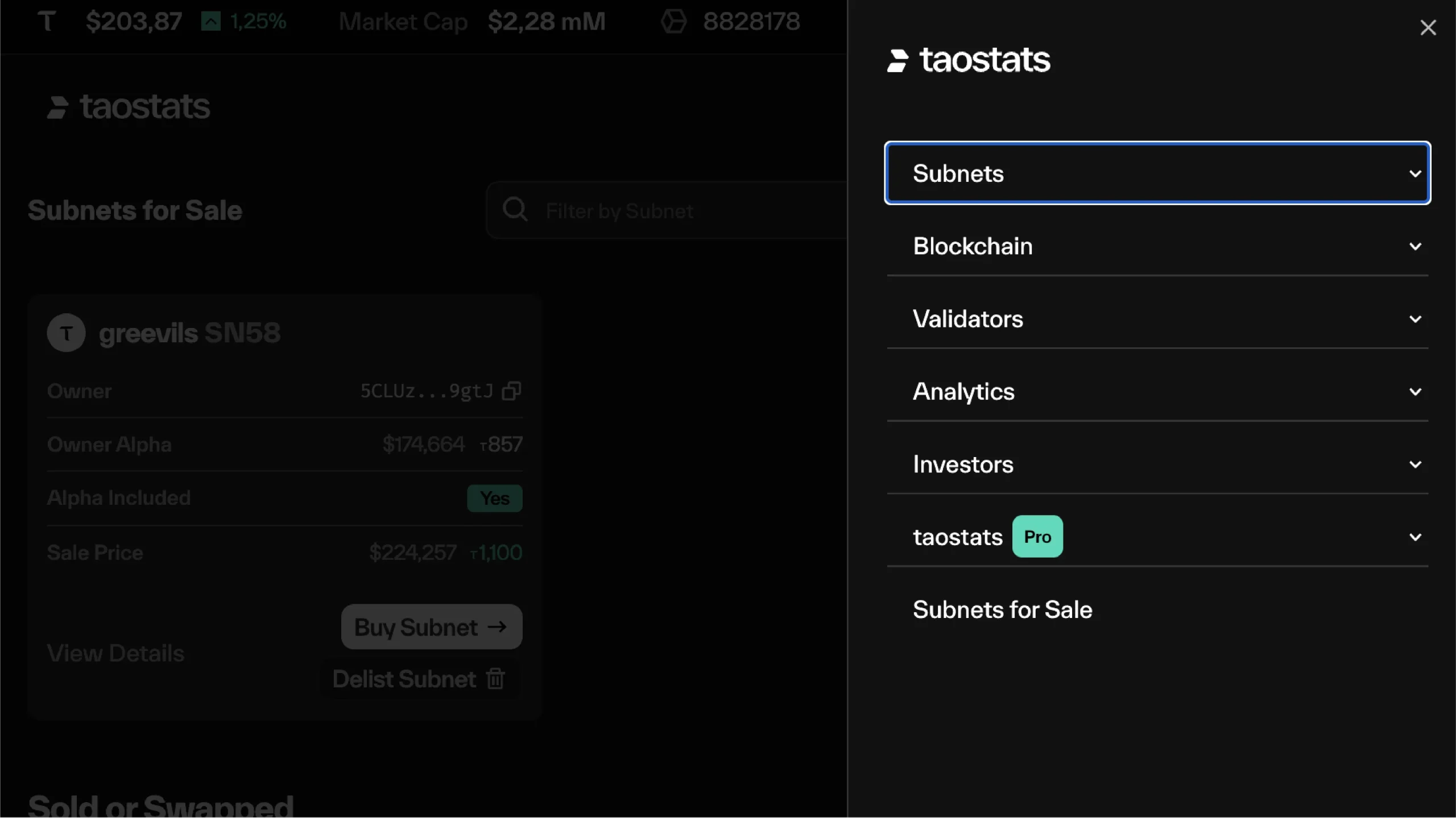The width and height of the screenshot is (1456, 818).
Task: Click the Yes alpha included badge
Action: (x=494, y=498)
